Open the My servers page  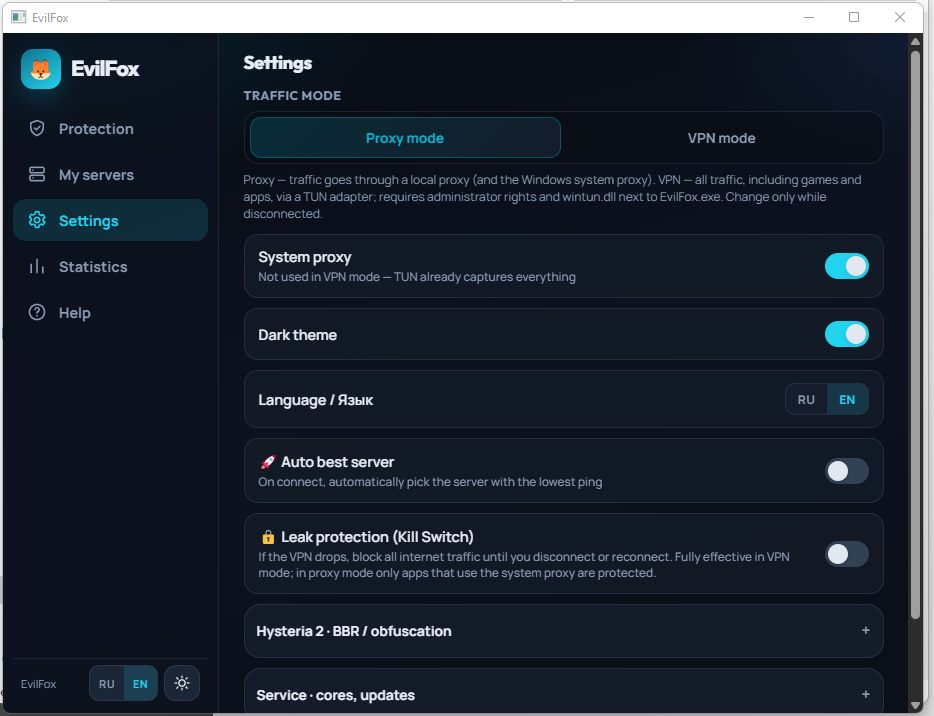click(x=110, y=174)
